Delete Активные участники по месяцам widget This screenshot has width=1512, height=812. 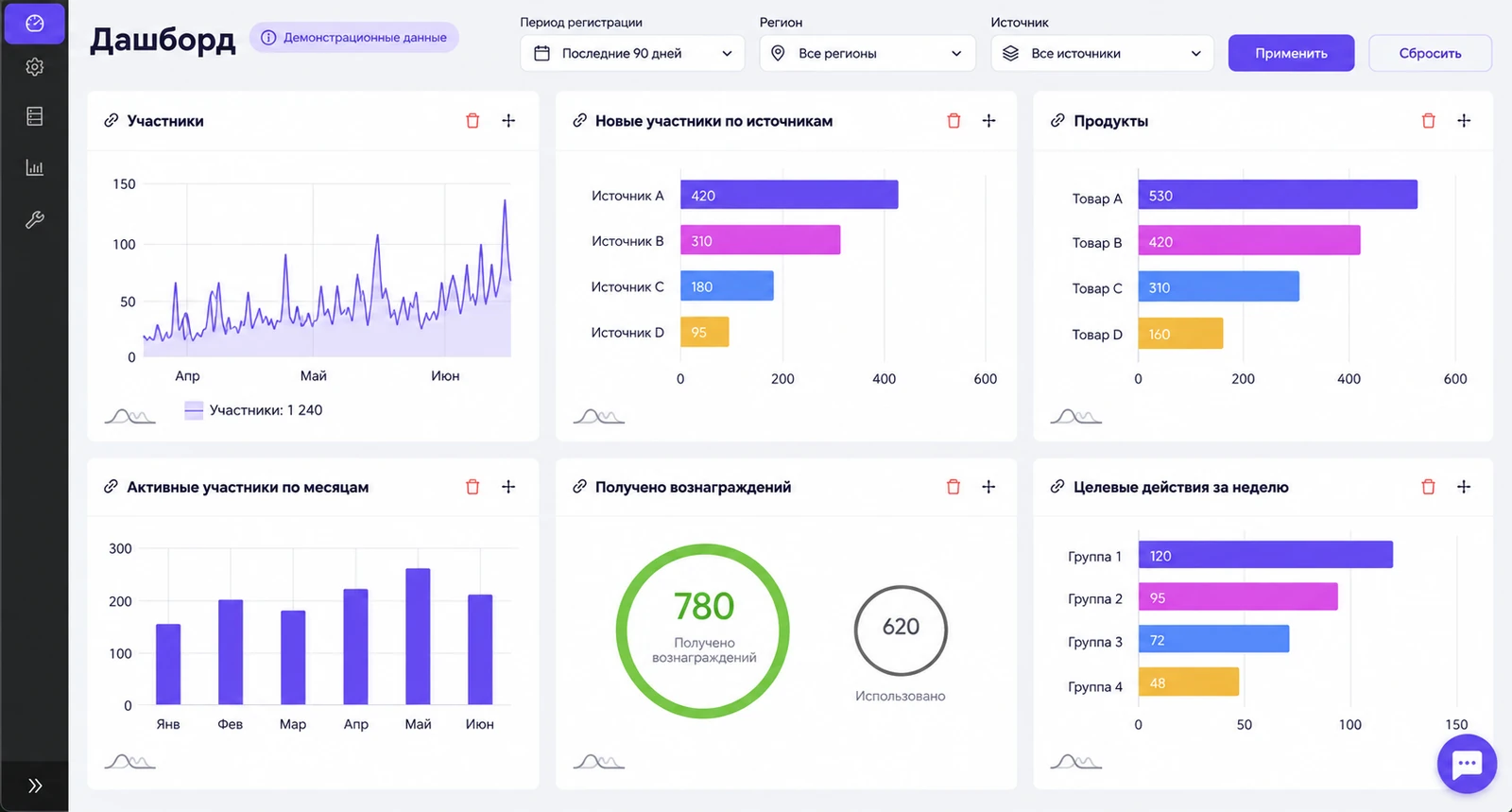pyautogui.click(x=472, y=487)
